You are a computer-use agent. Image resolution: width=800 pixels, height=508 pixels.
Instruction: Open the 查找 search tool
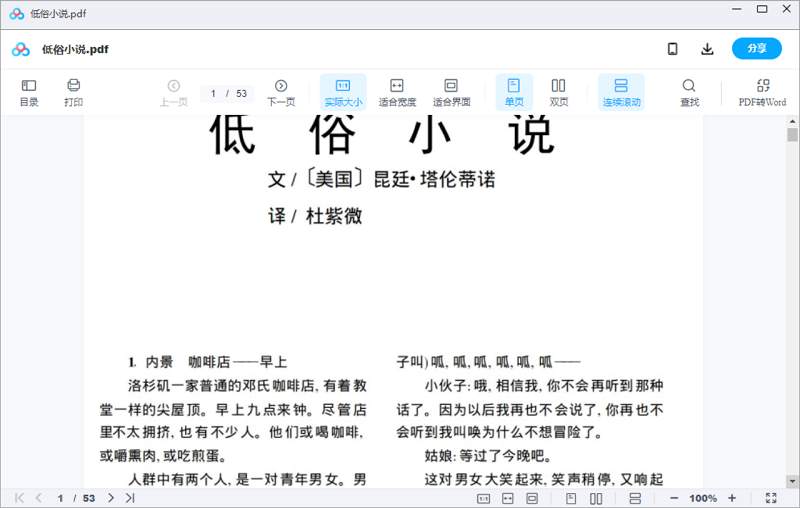[689, 92]
